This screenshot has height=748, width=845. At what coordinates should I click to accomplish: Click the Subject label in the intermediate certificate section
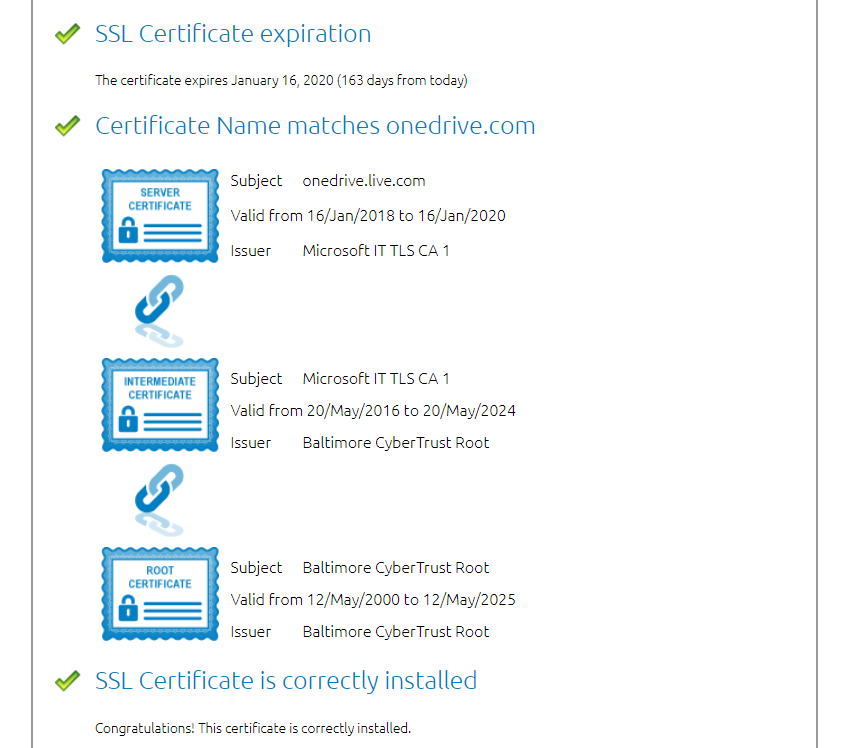coord(256,379)
